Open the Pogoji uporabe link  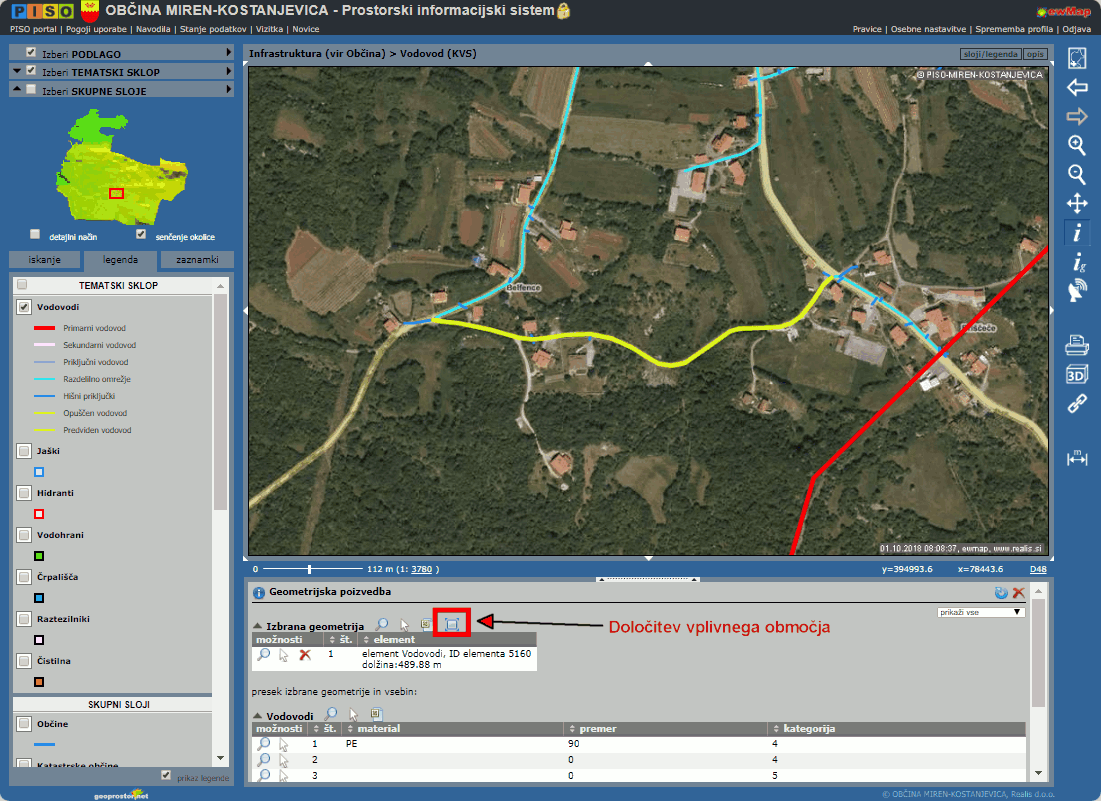click(x=96, y=30)
